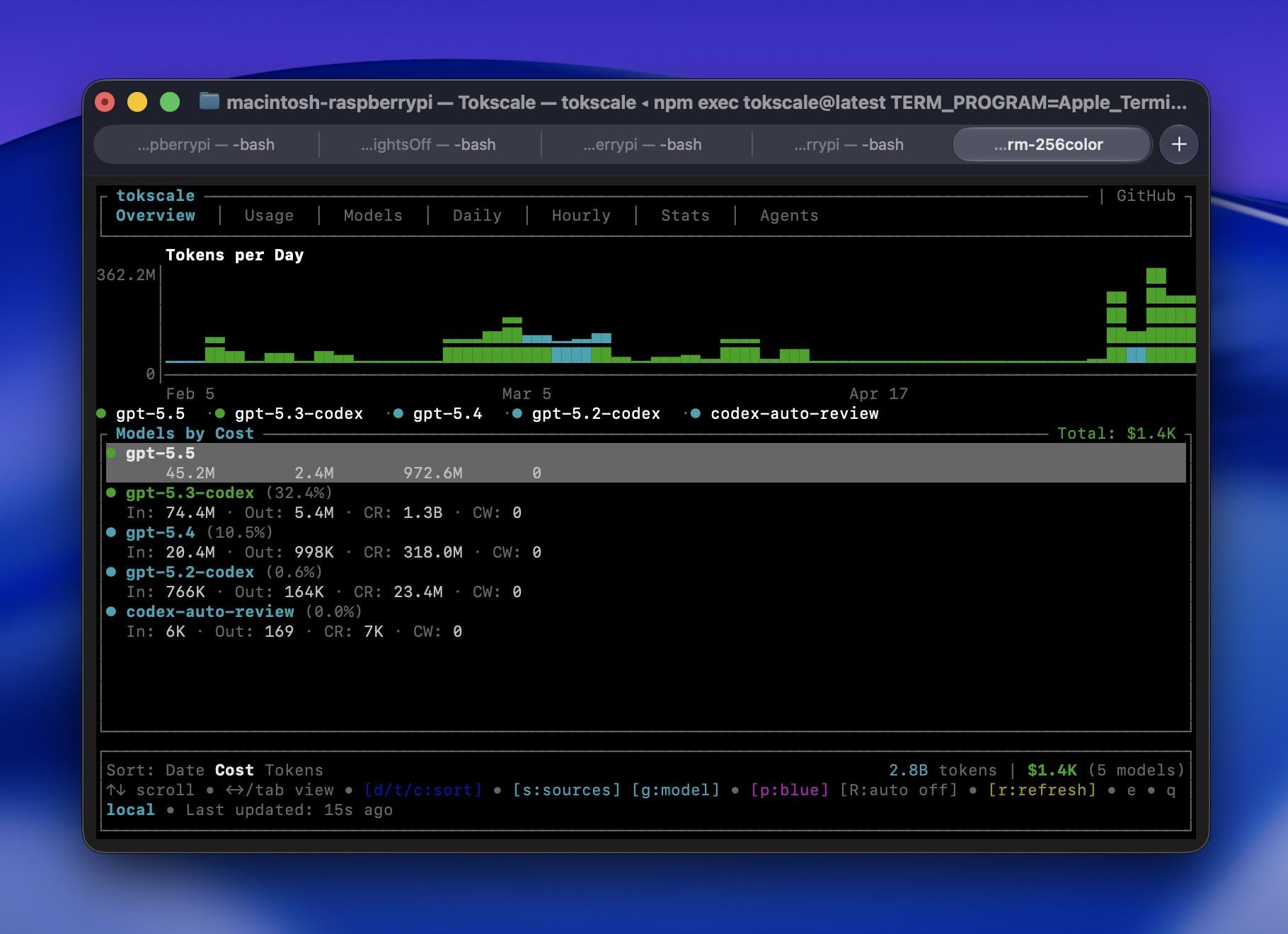Open a new terminal tab with plus button

(1178, 144)
